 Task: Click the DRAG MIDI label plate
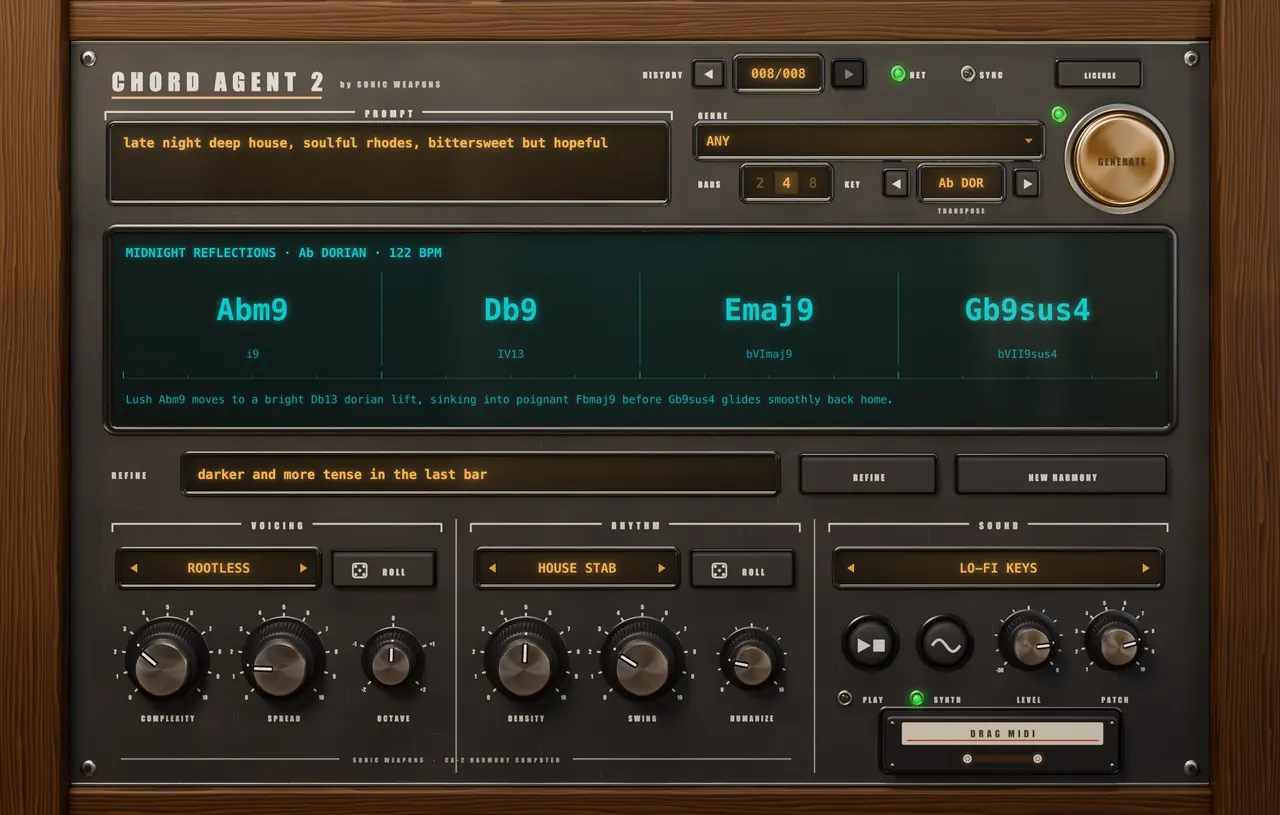click(1002, 733)
